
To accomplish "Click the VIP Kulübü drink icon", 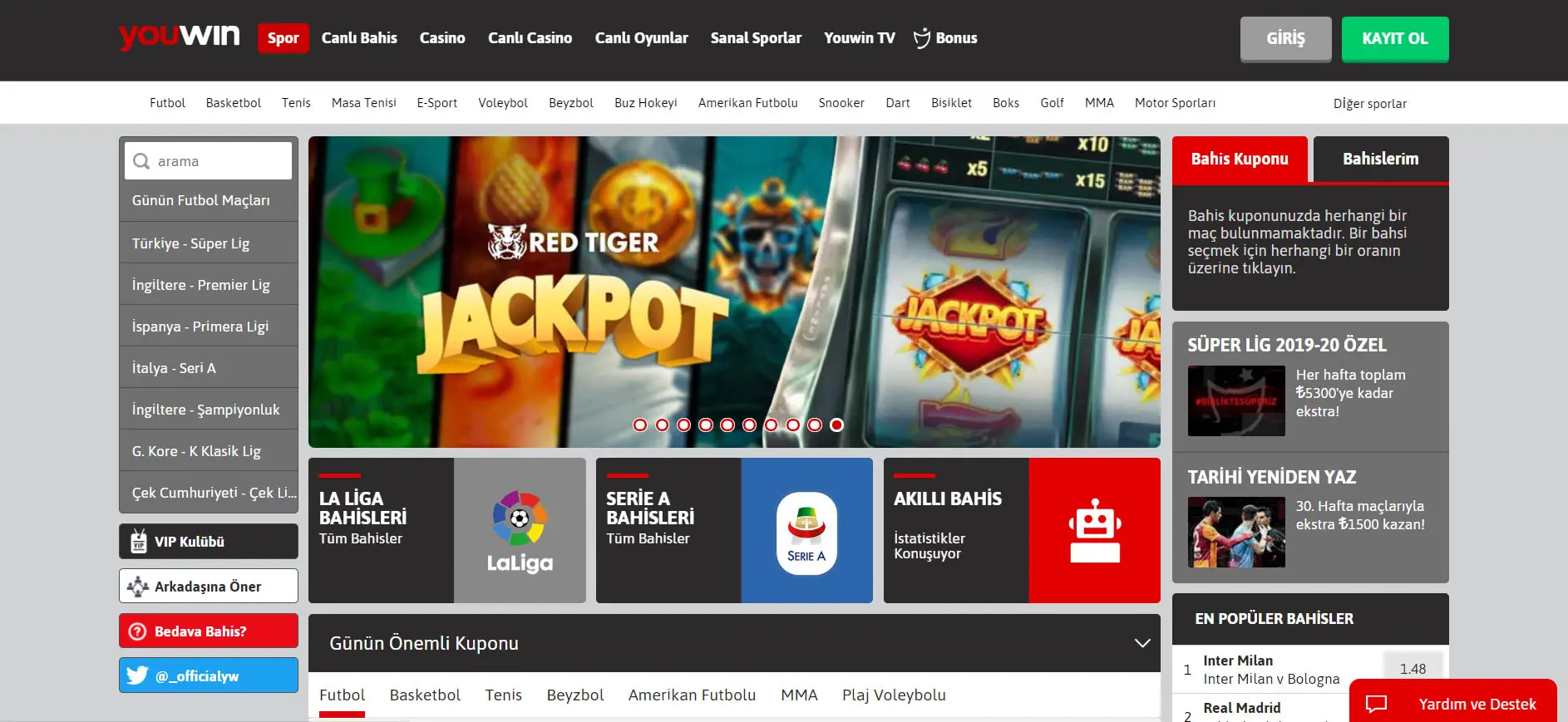I will [139, 542].
